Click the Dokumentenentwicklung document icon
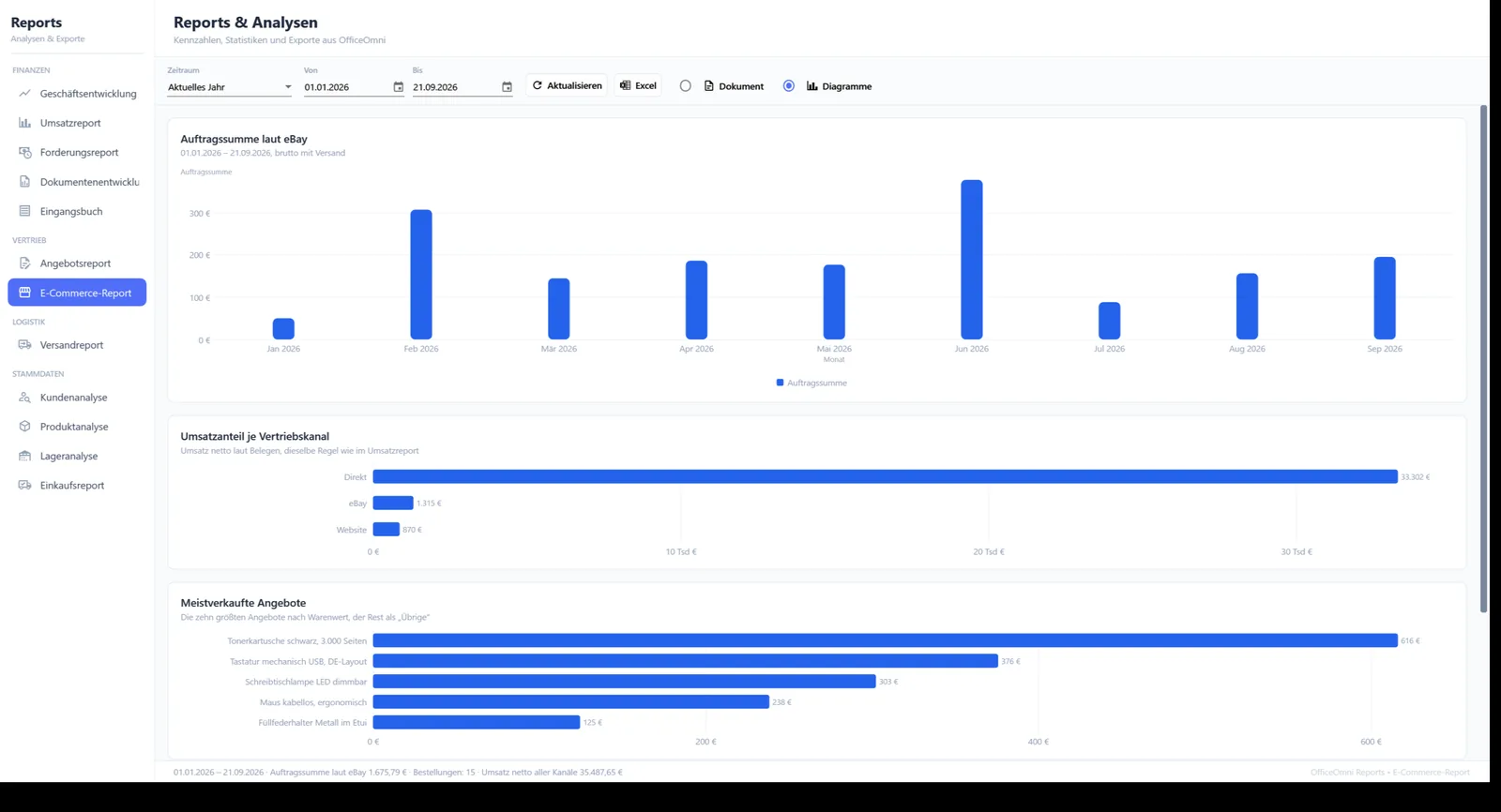Image resolution: width=1501 pixels, height=812 pixels. click(x=25, y=182)
